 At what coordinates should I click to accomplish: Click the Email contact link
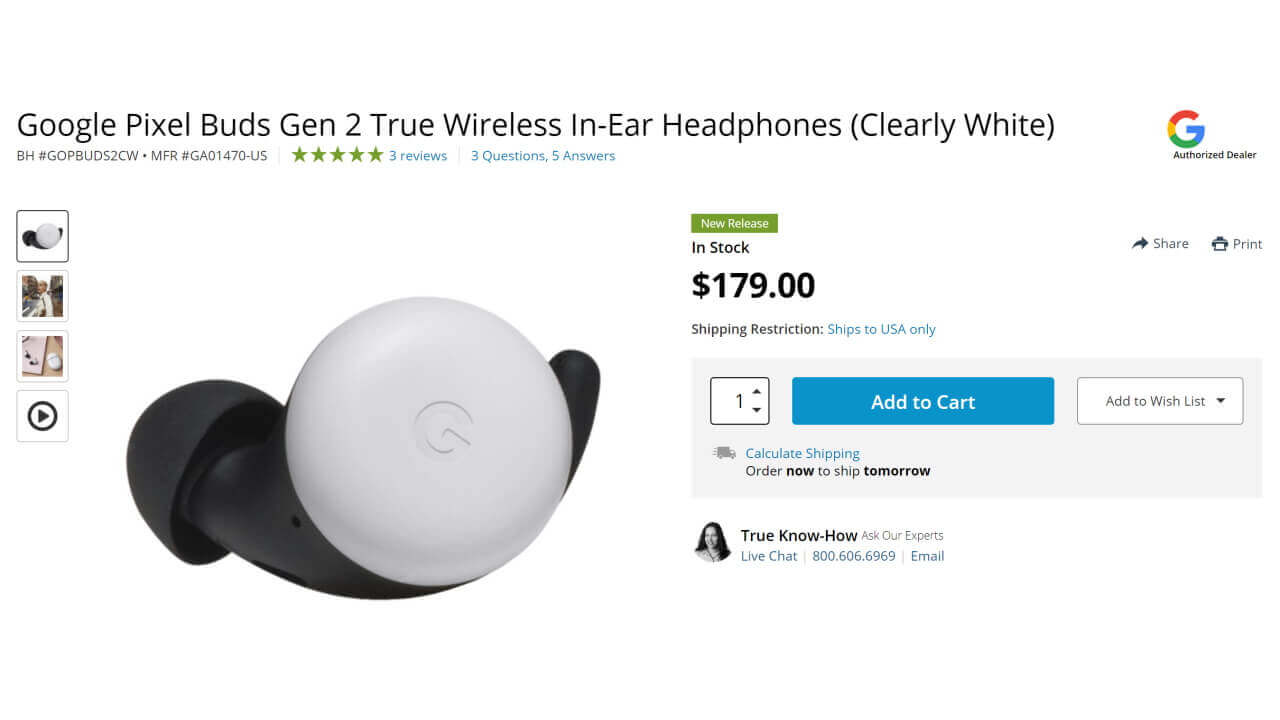(x=927, y=556)
